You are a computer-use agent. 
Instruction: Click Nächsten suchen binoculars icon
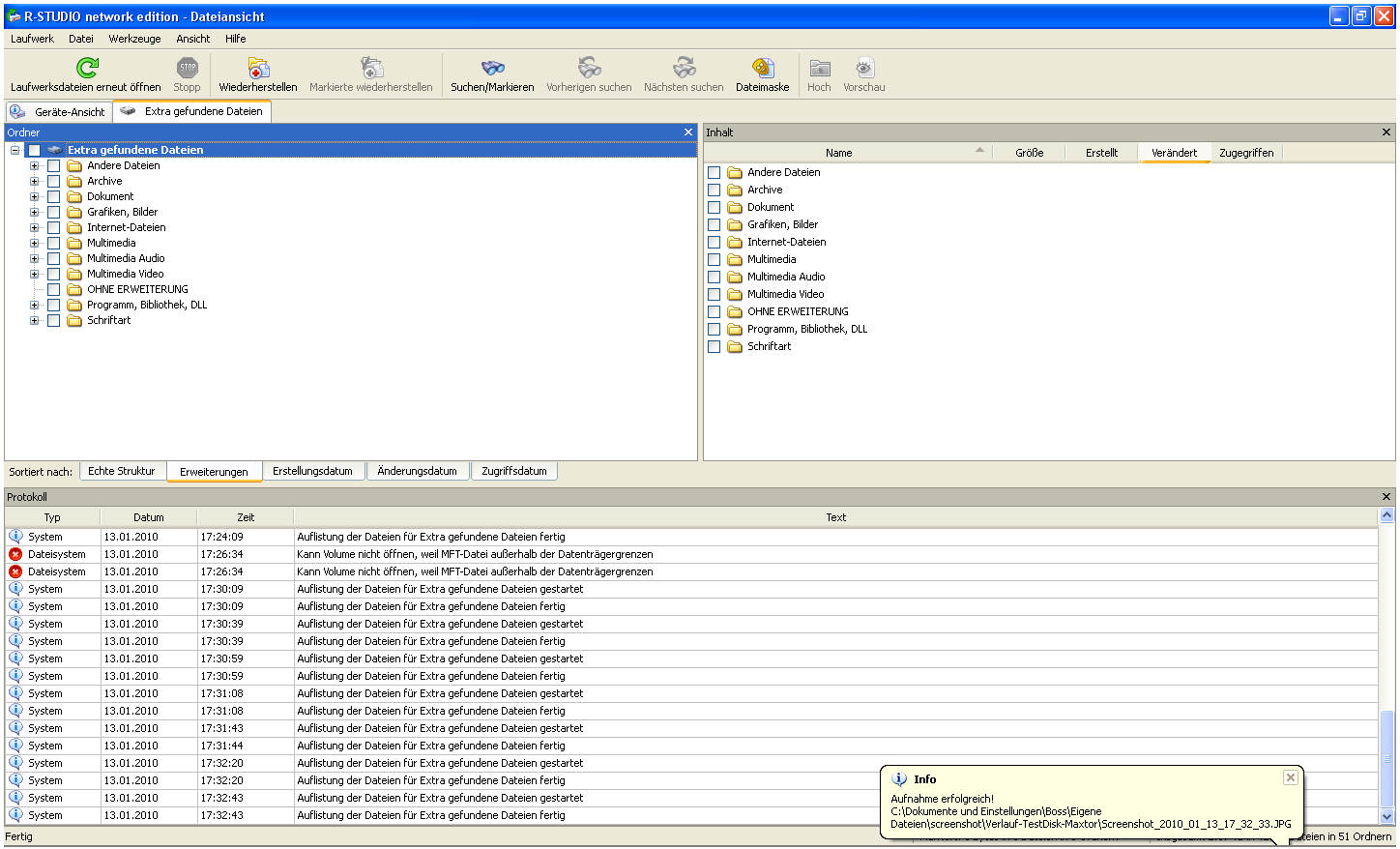click(x=685, y=67)
